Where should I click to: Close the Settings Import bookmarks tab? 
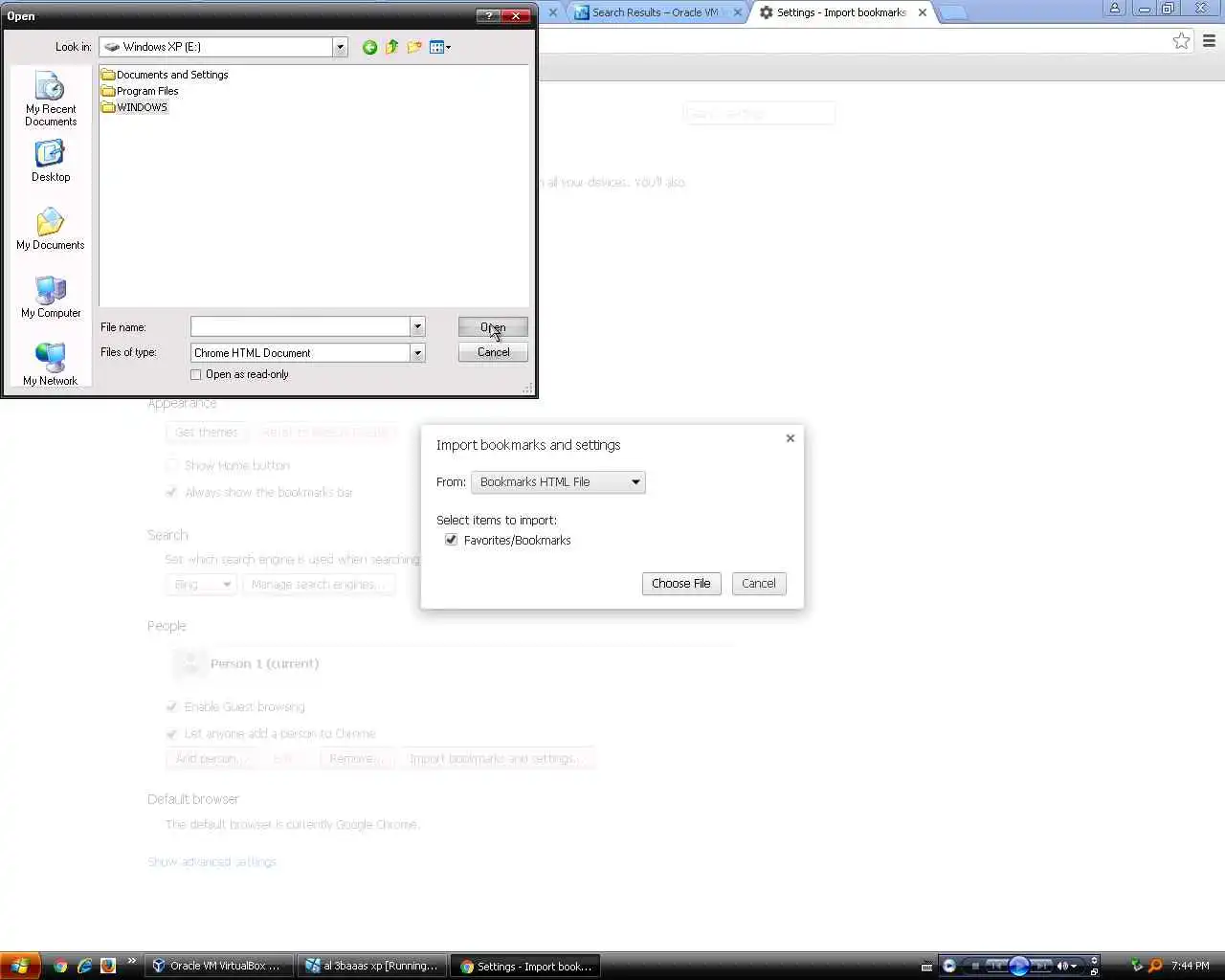(923, 12)
